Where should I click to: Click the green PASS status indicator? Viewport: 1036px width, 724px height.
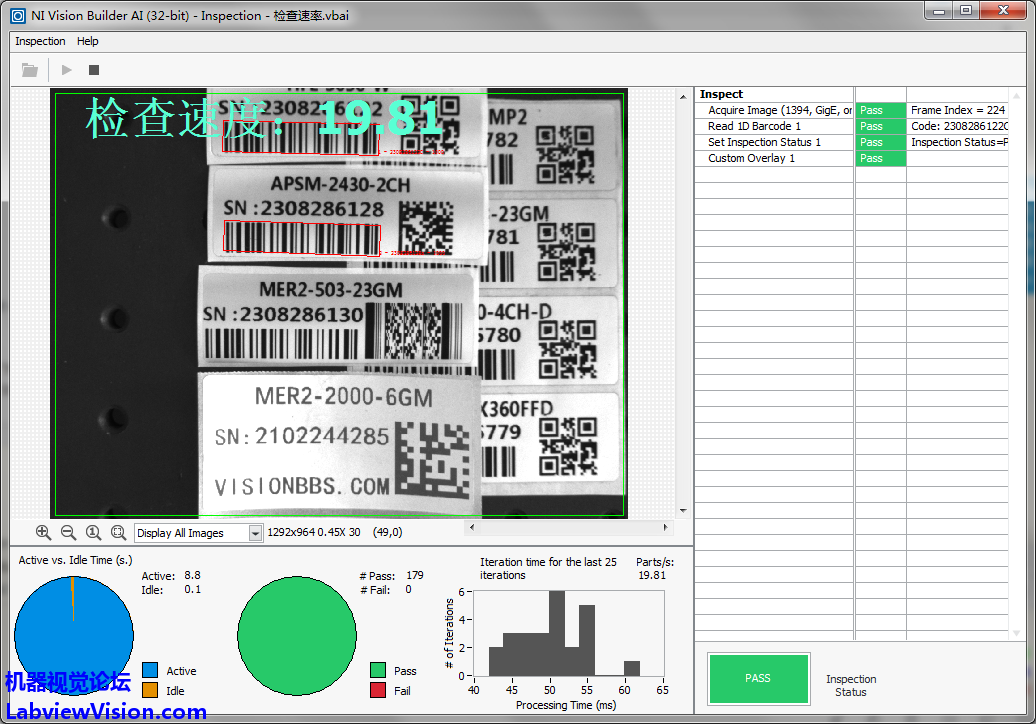[758, 678]
